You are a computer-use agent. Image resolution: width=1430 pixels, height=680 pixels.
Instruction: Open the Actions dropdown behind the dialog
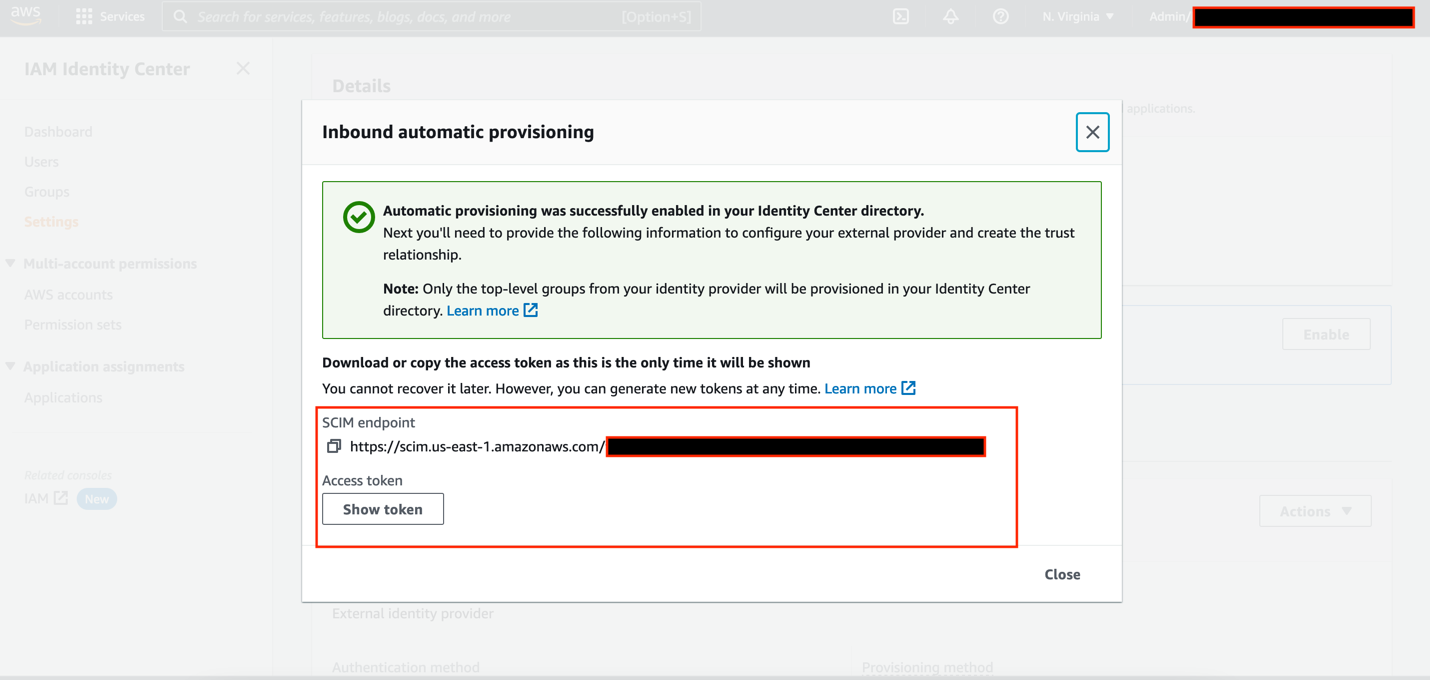1315,511
